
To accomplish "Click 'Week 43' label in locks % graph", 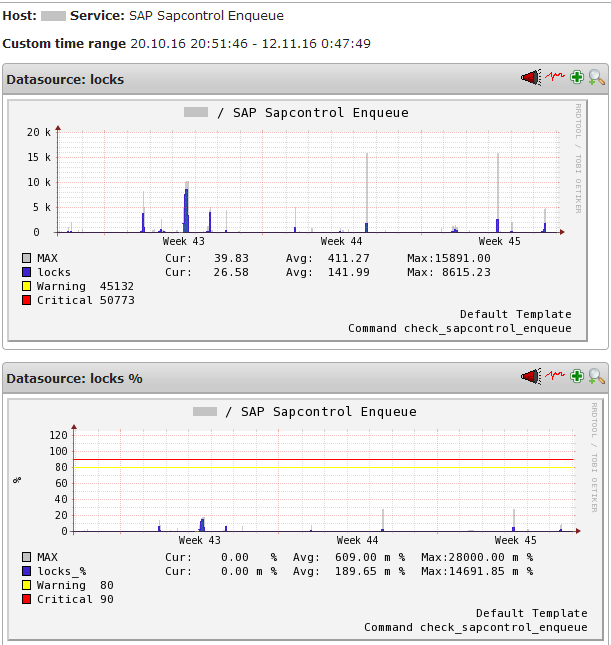I will tap(200, 540).
